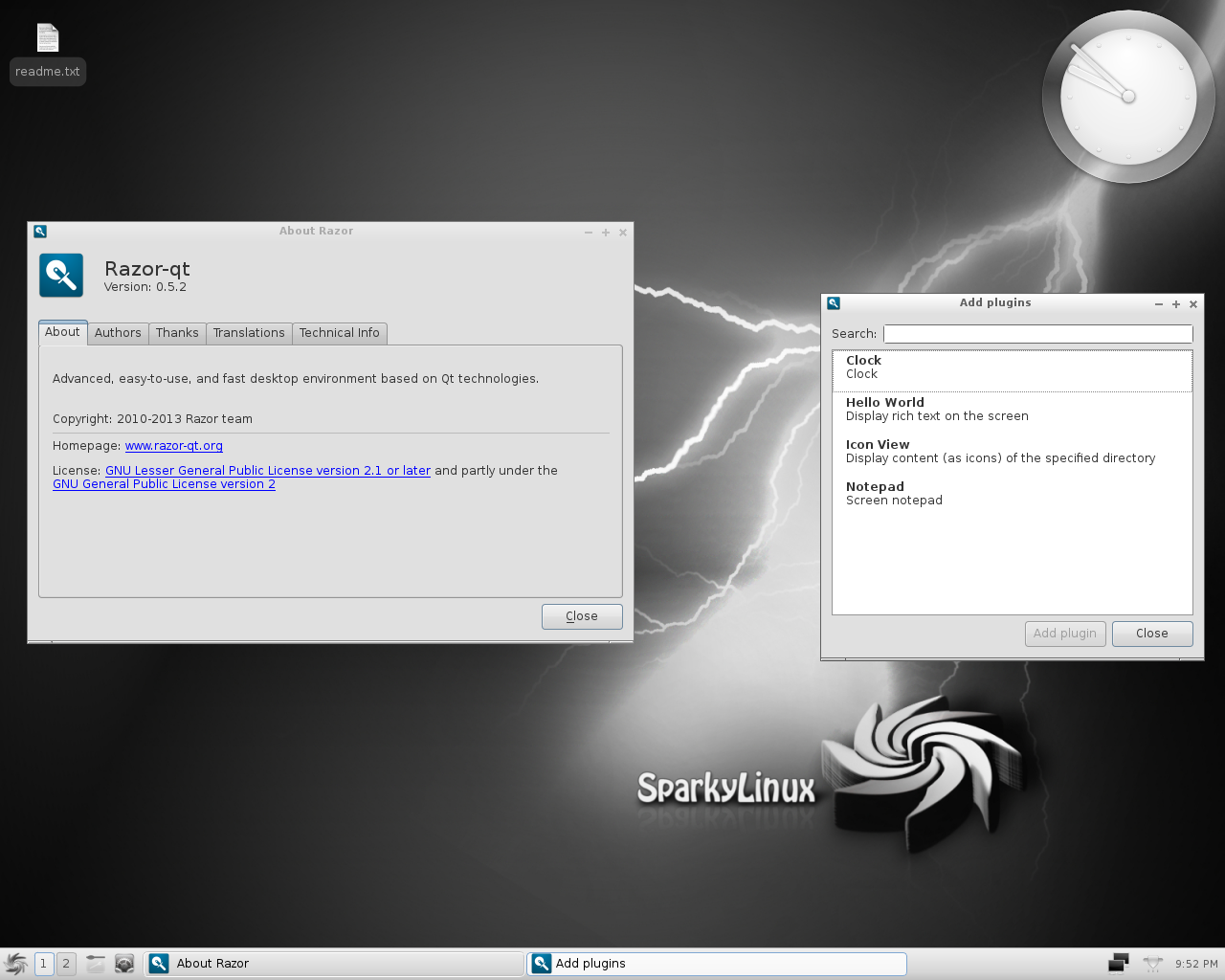Open the GNU General Public License version 2 link
This screenshot has width=1225, height=980.
pyautogui.click(x=164, y=484)
